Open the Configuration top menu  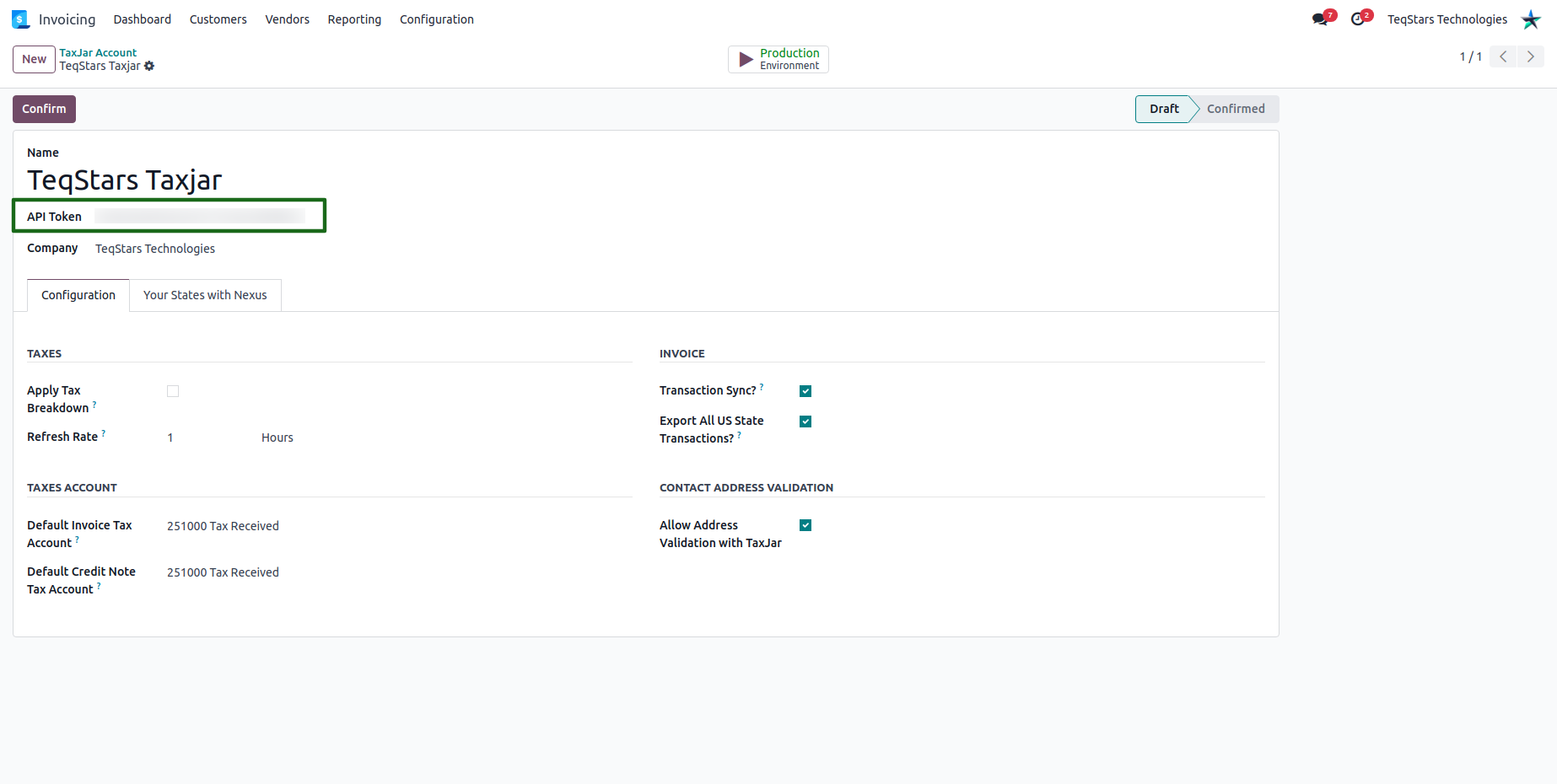(x=437, y=19)
